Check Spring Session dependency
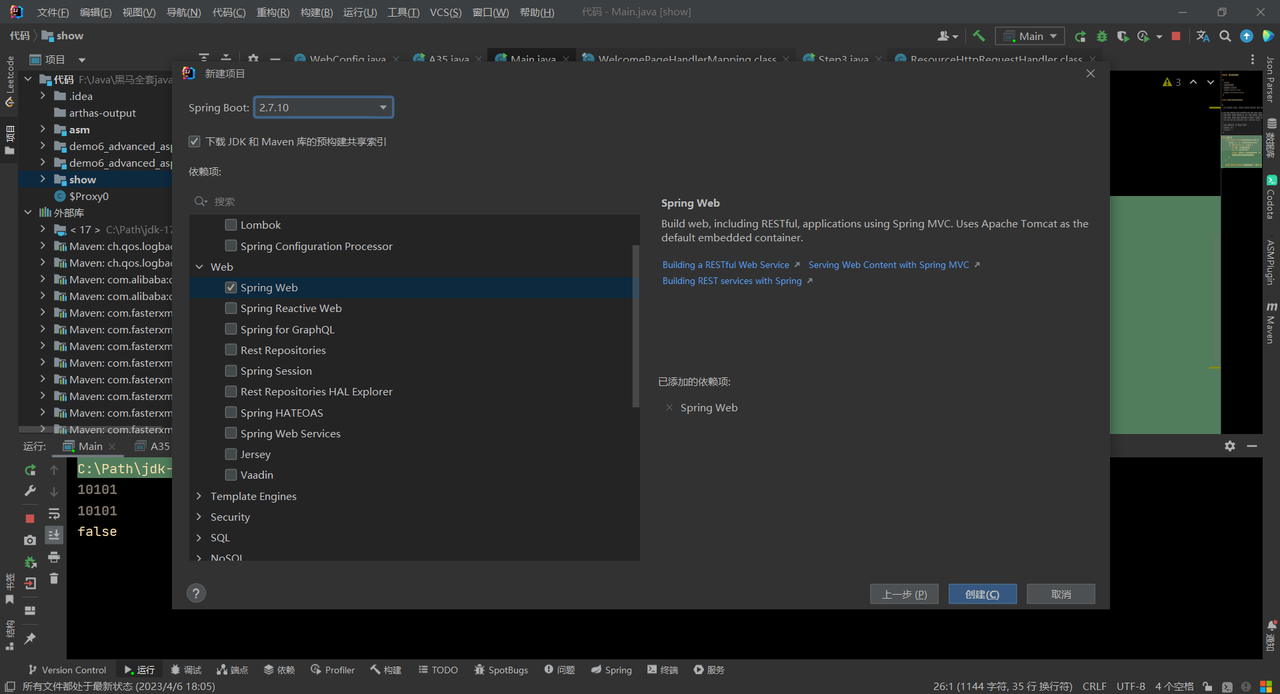This screenshot has width=1280, height=694. click(231, 371)
